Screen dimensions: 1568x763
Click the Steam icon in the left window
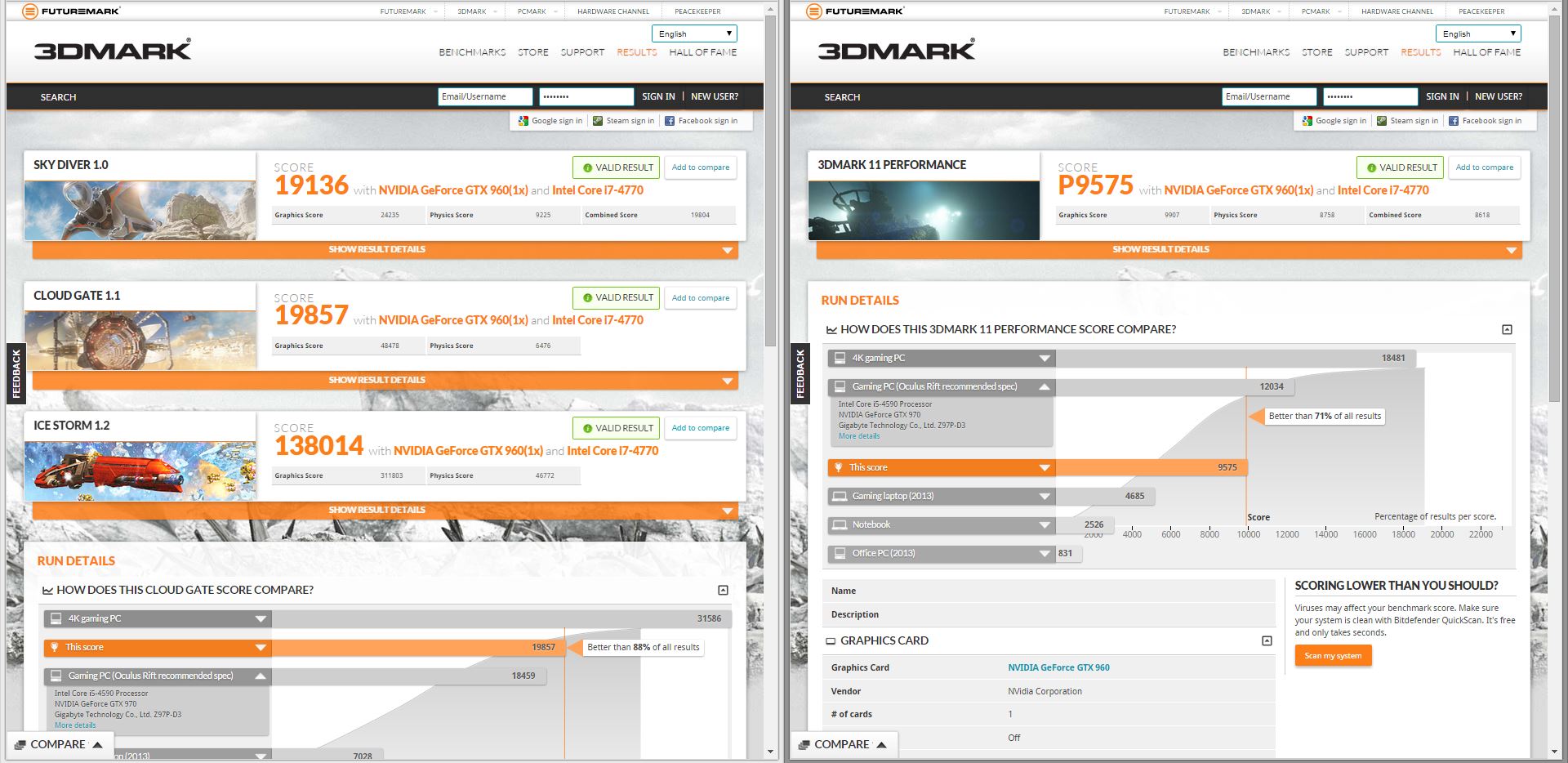coord(598,121)
